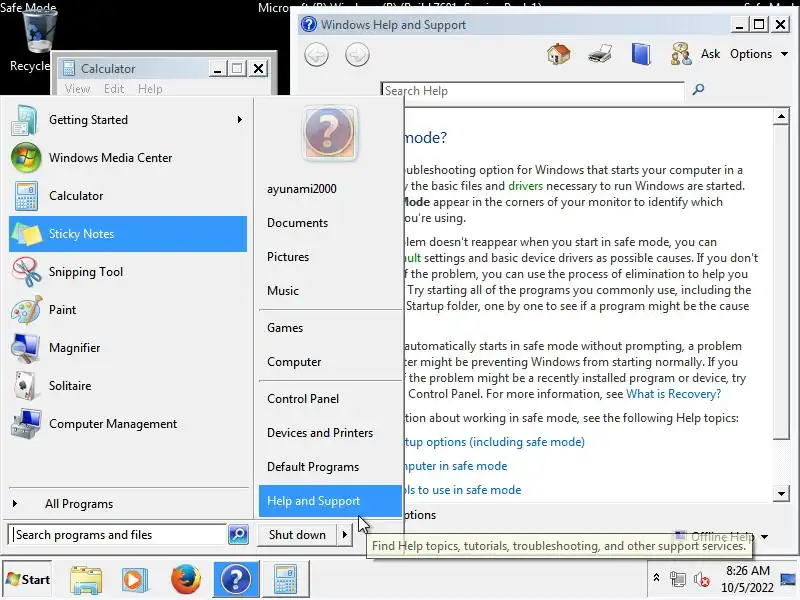Open Windows Explorer from taskbar
800x600 pixels.
pyautogui.click(x=86, y=580)
